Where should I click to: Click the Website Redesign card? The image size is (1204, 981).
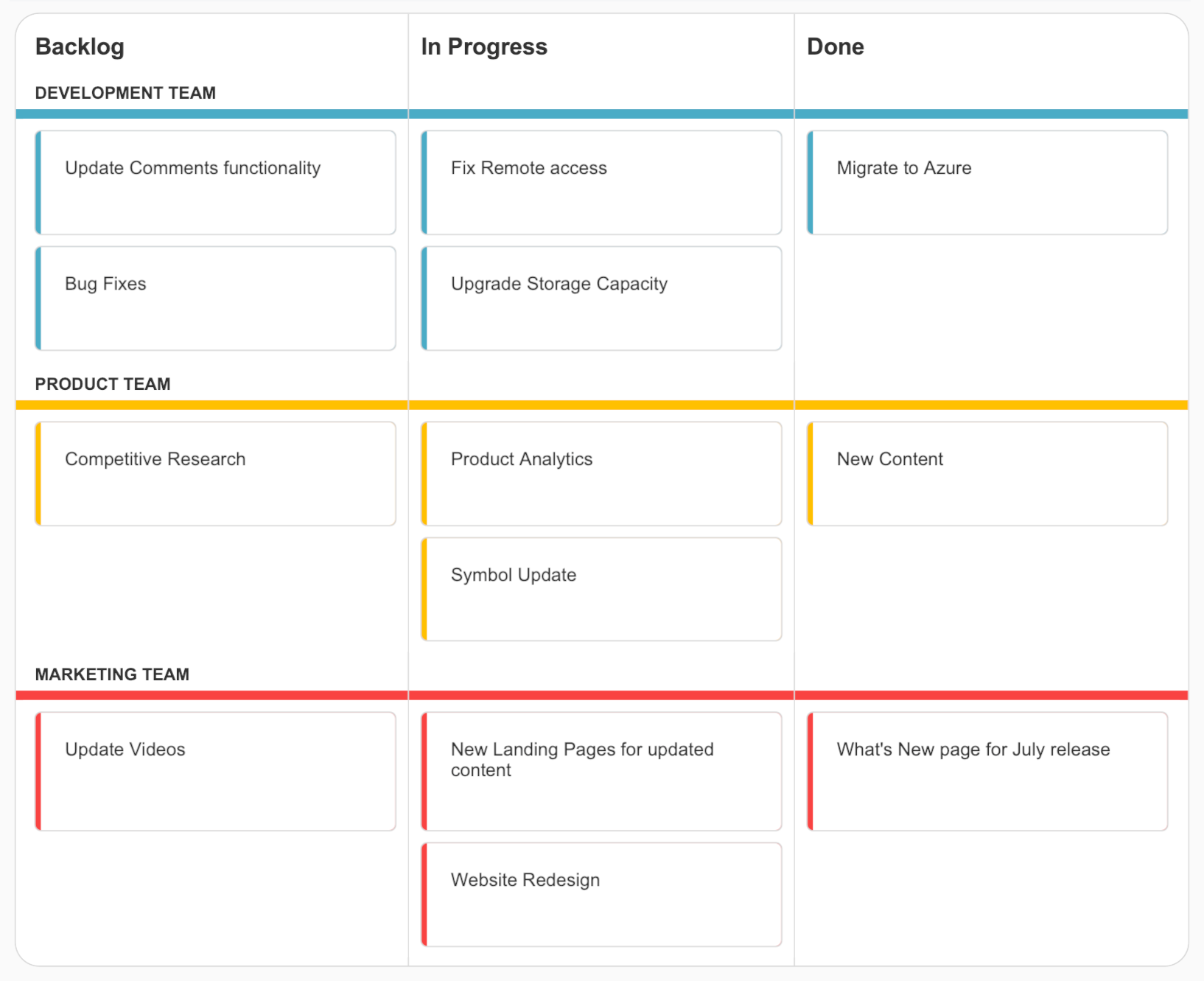[601, 894]
